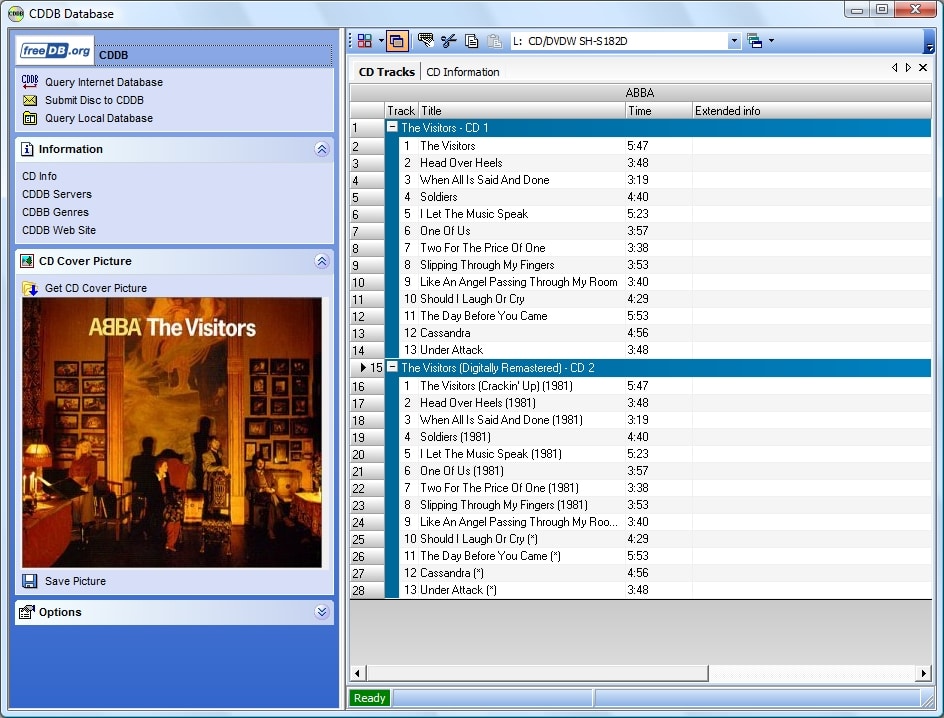Open the CDDB Servers link
This screenshot has width=944, height=718.
57,194
